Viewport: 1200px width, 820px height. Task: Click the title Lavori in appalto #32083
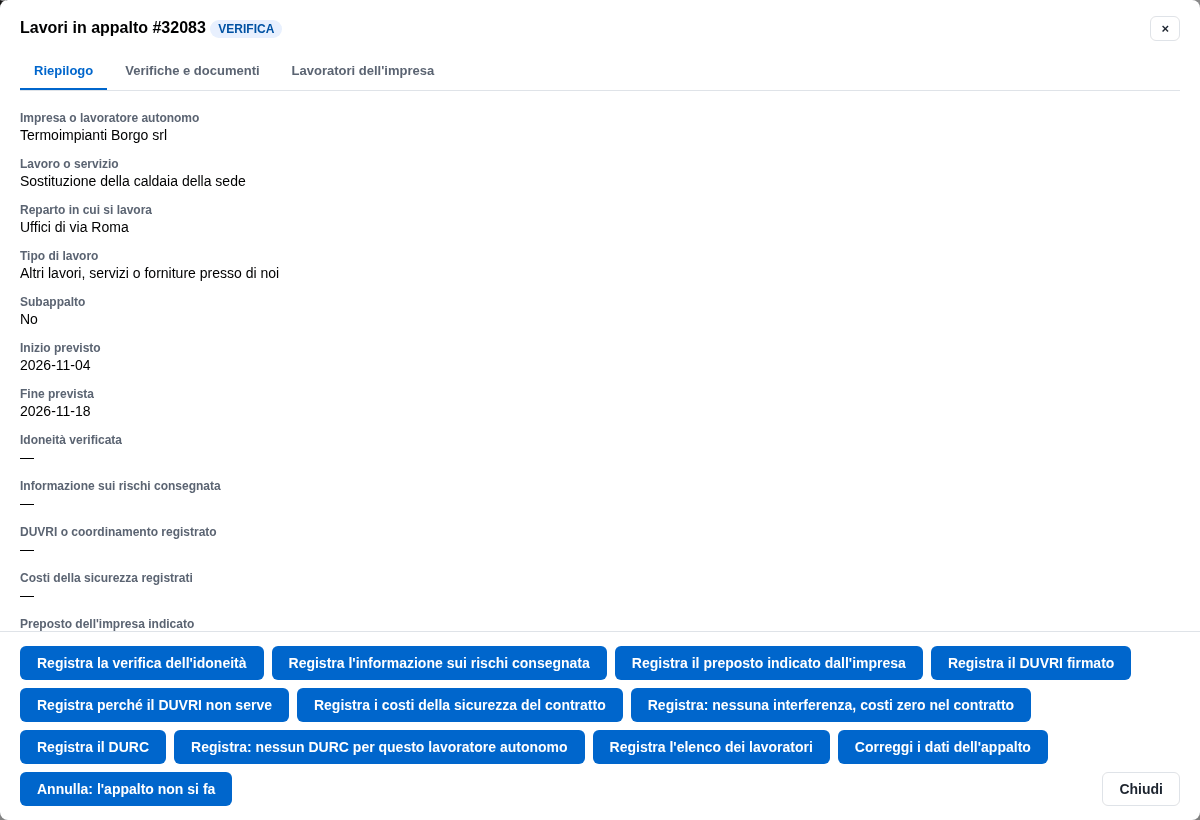click(x=113, y=28)
